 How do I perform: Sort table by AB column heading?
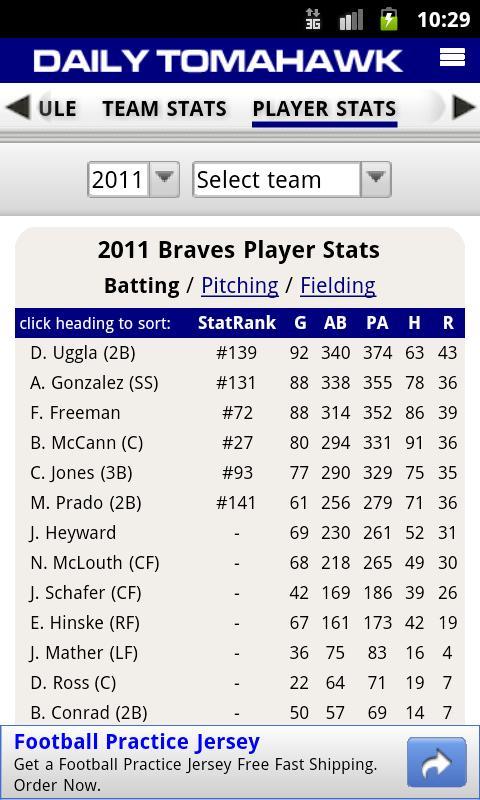click(x=335, y=323)
